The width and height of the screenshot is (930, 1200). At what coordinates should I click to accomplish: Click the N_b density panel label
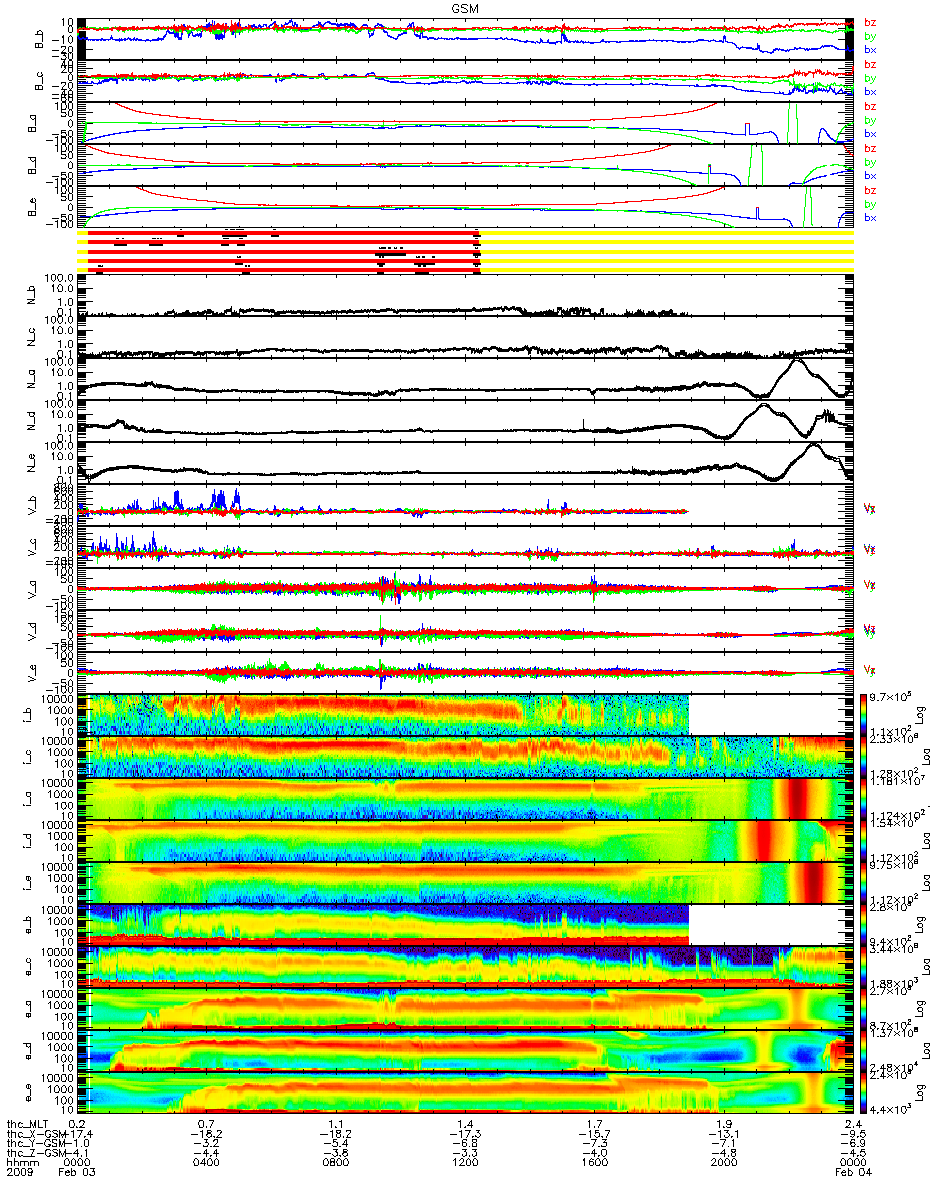pos(33,297)
